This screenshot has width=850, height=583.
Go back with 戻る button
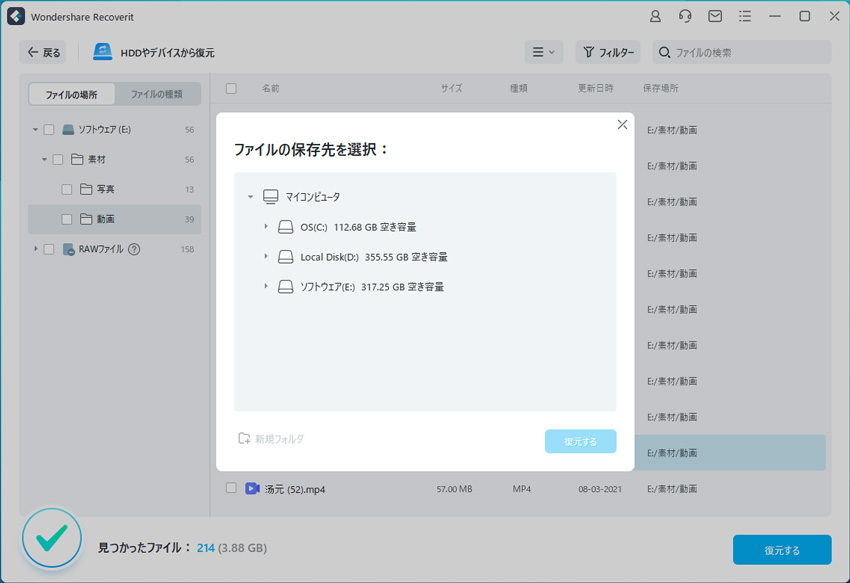click(x=43, y=52)
